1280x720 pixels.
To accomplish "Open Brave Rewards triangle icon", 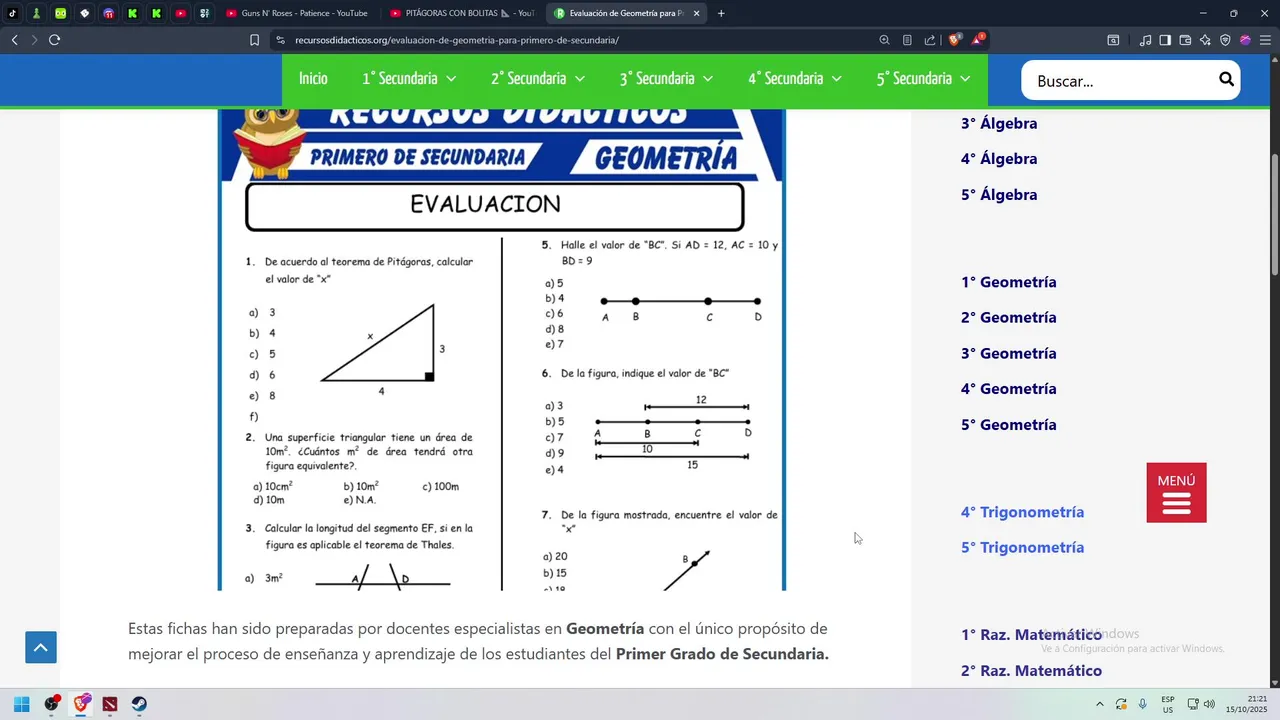I will click(x=978, y=40).
